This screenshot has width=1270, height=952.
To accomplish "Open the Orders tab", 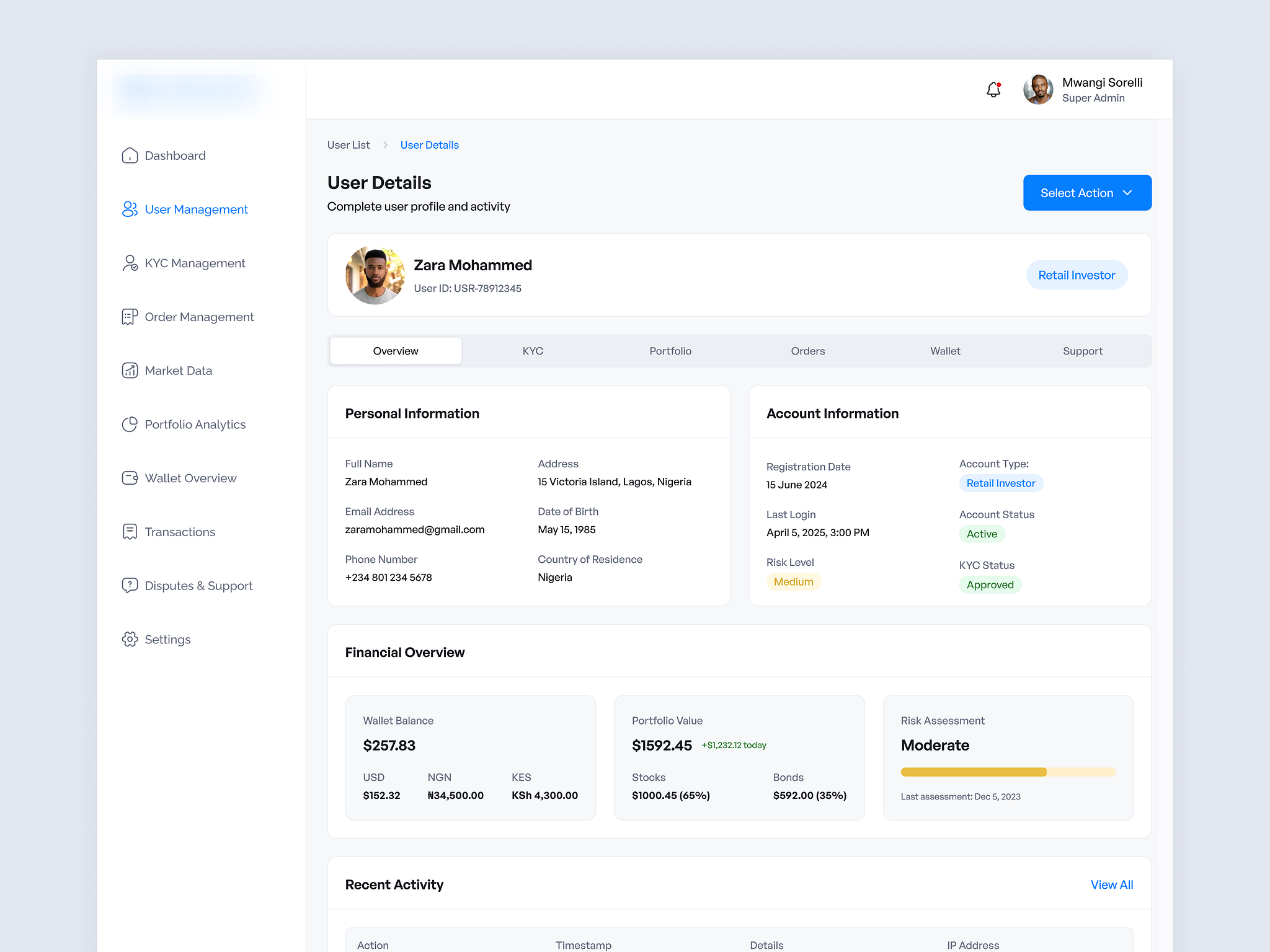I will click(808, 351).
